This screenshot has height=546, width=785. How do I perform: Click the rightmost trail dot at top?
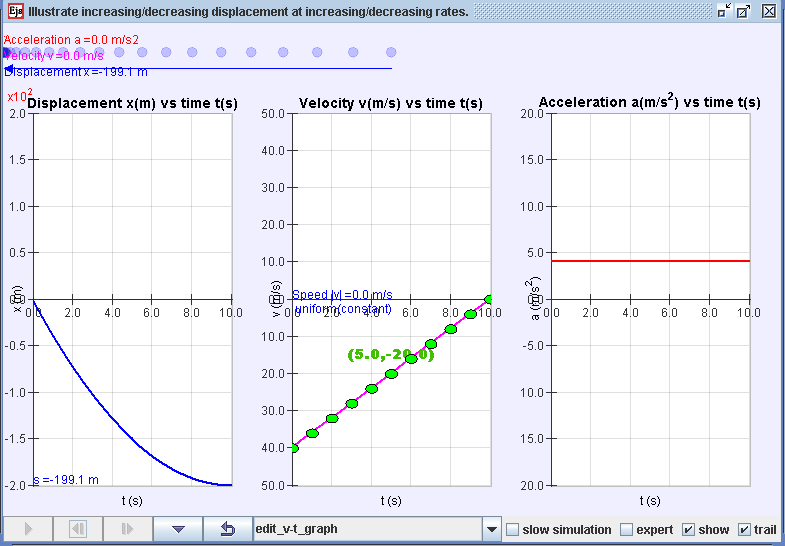pyautogui.click(x=391, y=52)
